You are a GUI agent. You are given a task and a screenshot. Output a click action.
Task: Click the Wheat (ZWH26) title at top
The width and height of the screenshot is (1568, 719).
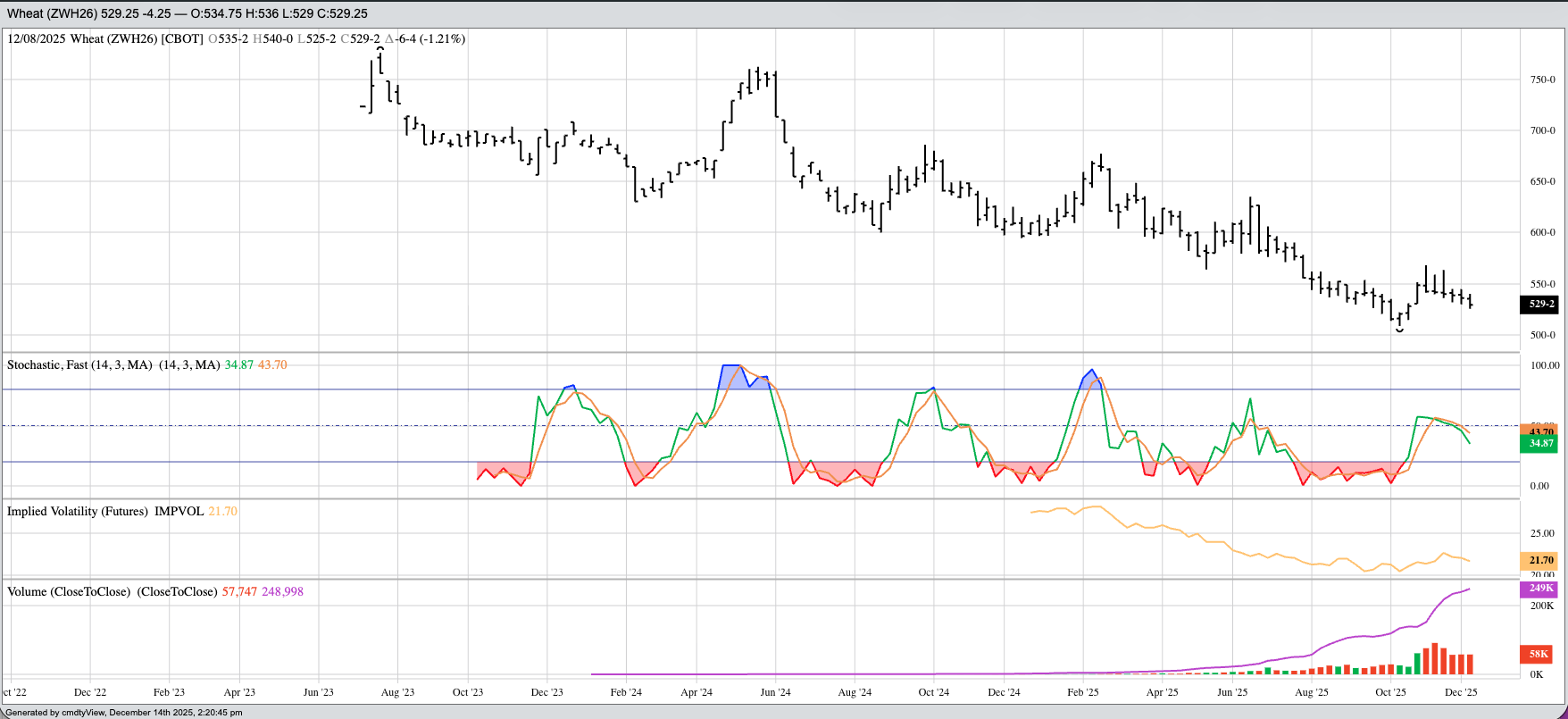click(x=52, y=13)
